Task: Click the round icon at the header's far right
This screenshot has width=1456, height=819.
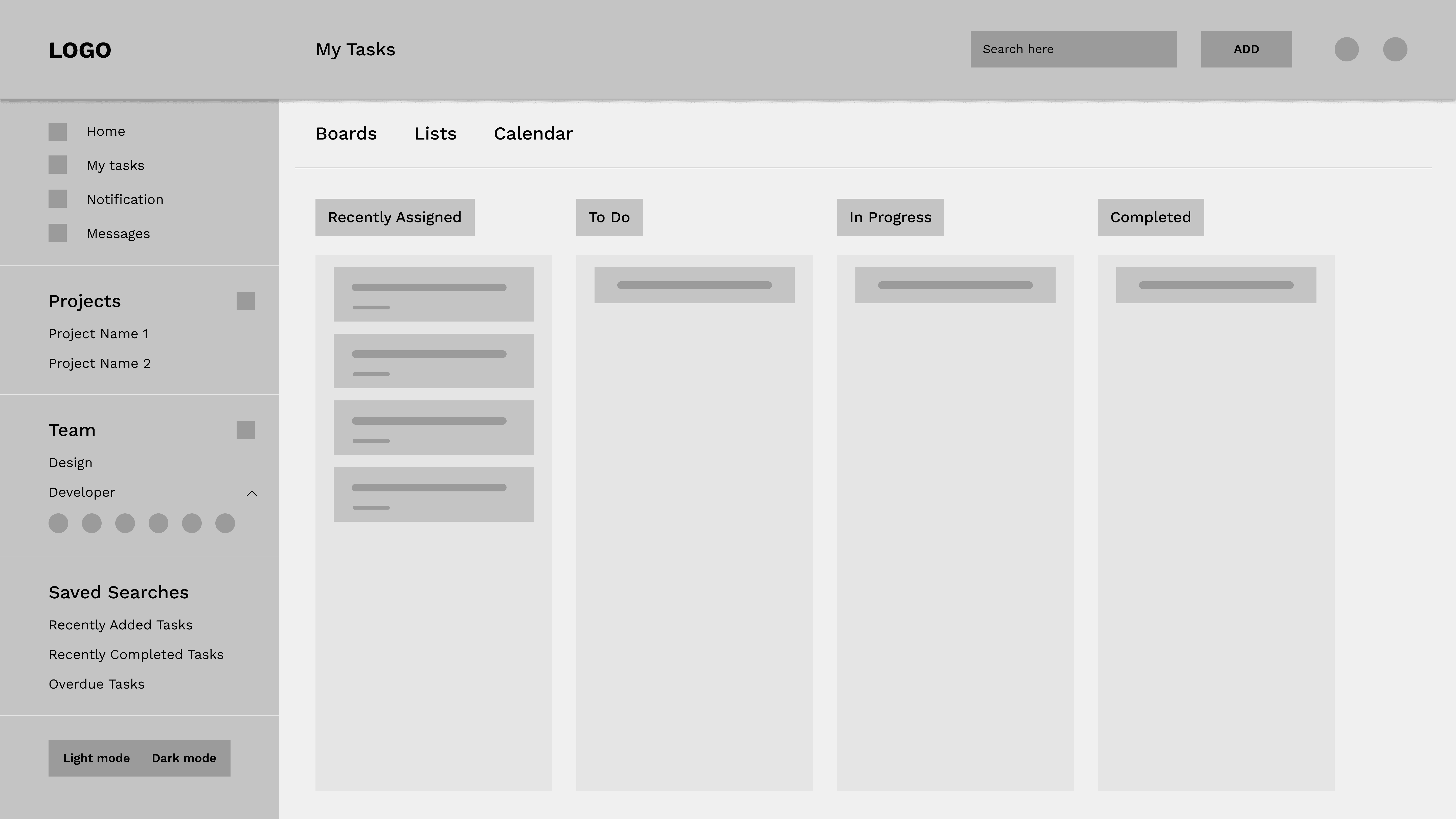Action: [x=1395, y=49]
